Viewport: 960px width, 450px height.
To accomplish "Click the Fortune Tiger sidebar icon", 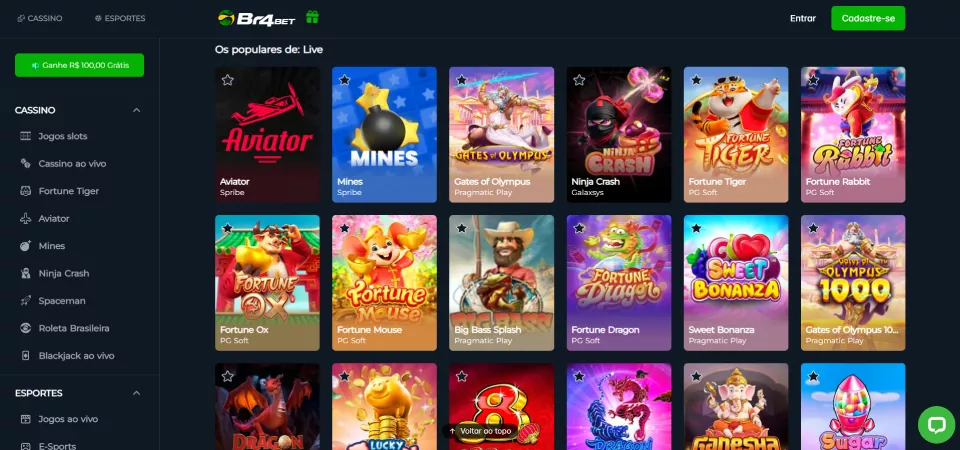I will tap(25, 191).
